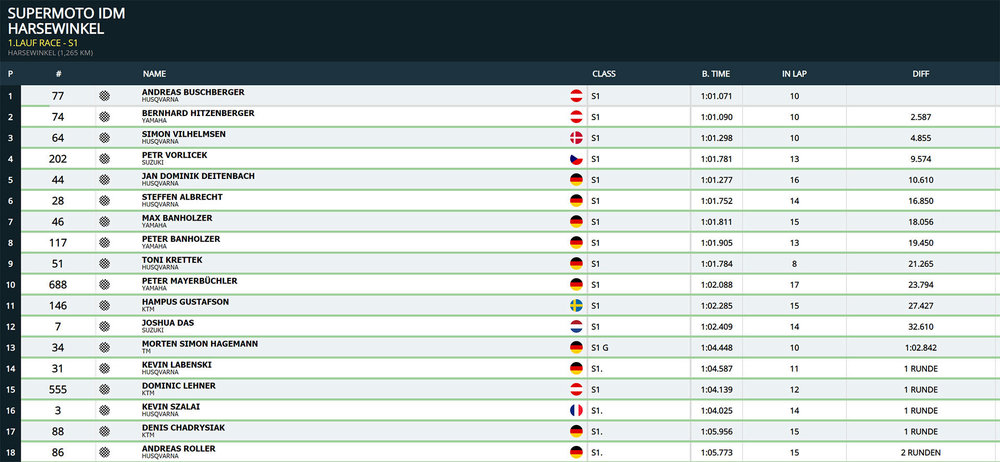Click the checkered flag icon for Toni Krettek
Screen dimensions: 1000x462
[x=105, y=264]
